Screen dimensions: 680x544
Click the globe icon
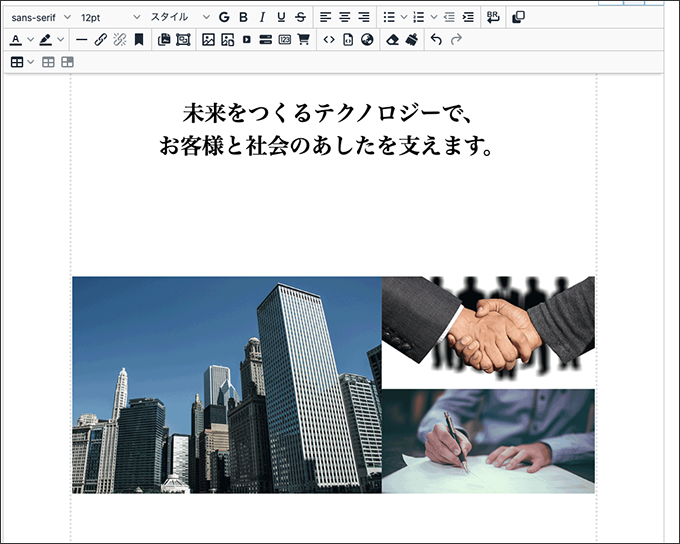(x=367, y=40)
